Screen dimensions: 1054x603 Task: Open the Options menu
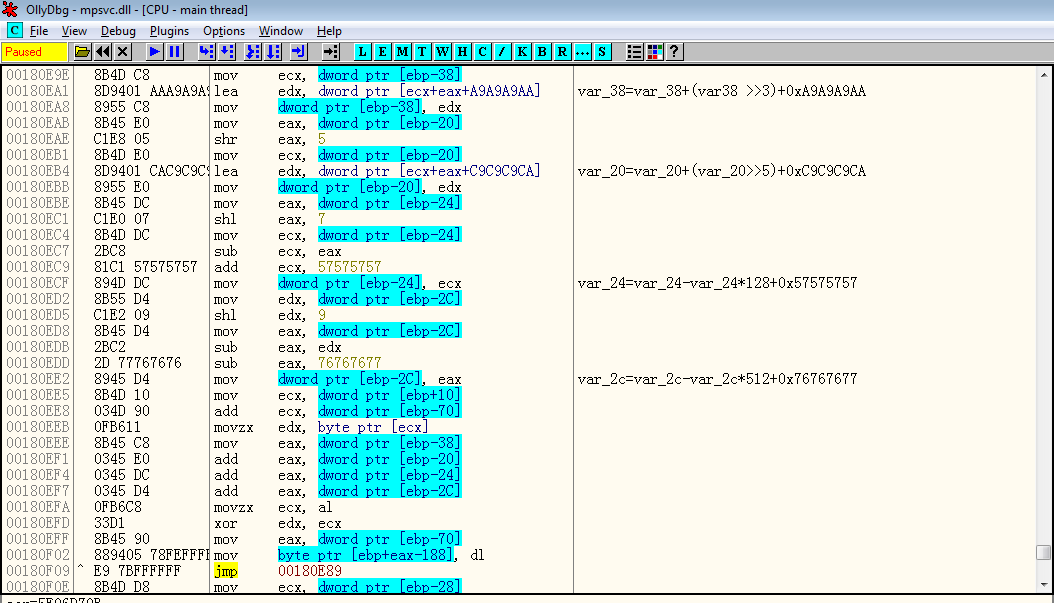point(223,31)
